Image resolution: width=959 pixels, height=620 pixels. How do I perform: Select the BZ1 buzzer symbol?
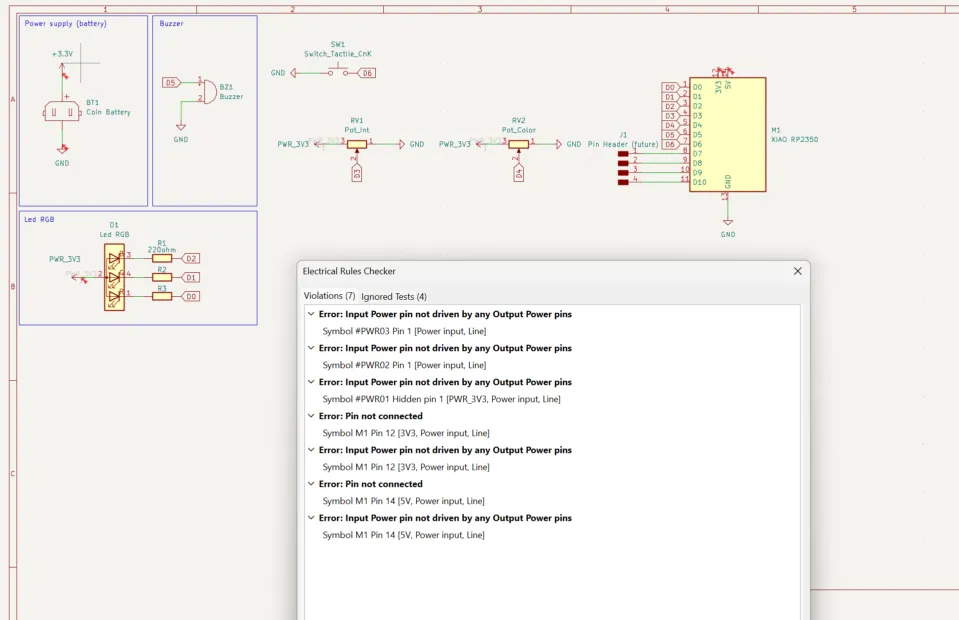coord(208,92)
